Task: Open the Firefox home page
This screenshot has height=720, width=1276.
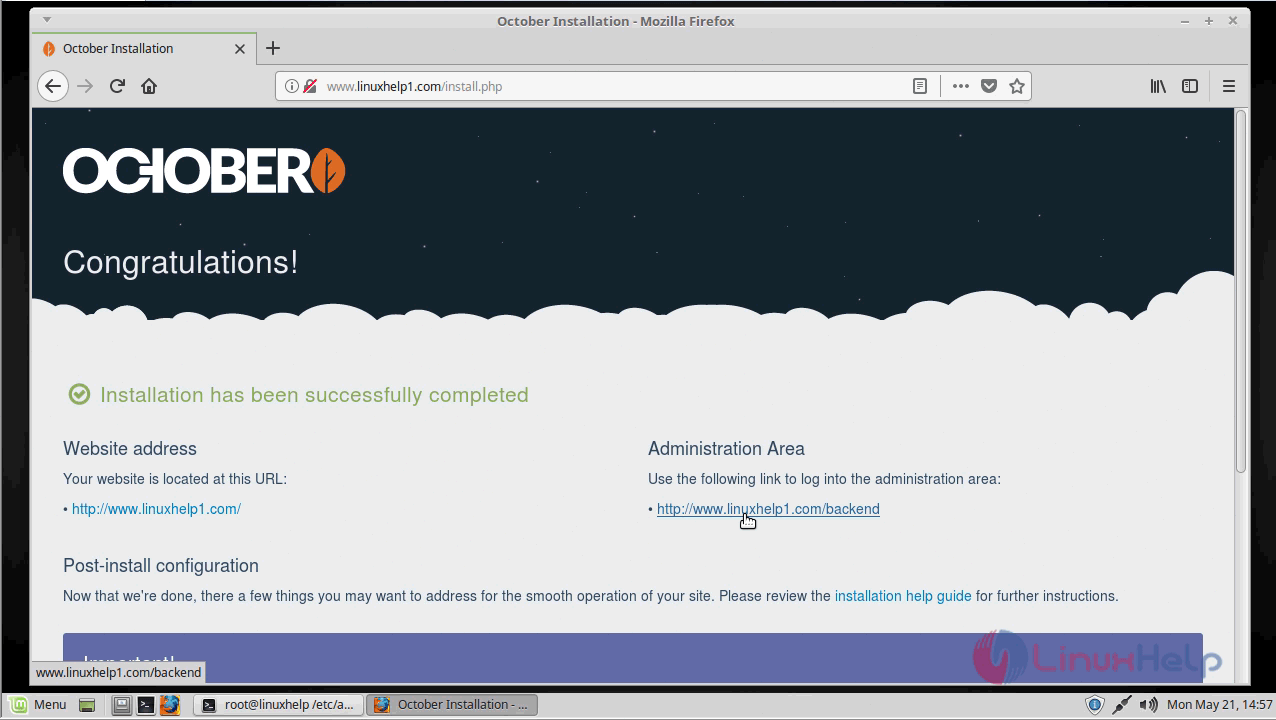Action: [149, 86]
